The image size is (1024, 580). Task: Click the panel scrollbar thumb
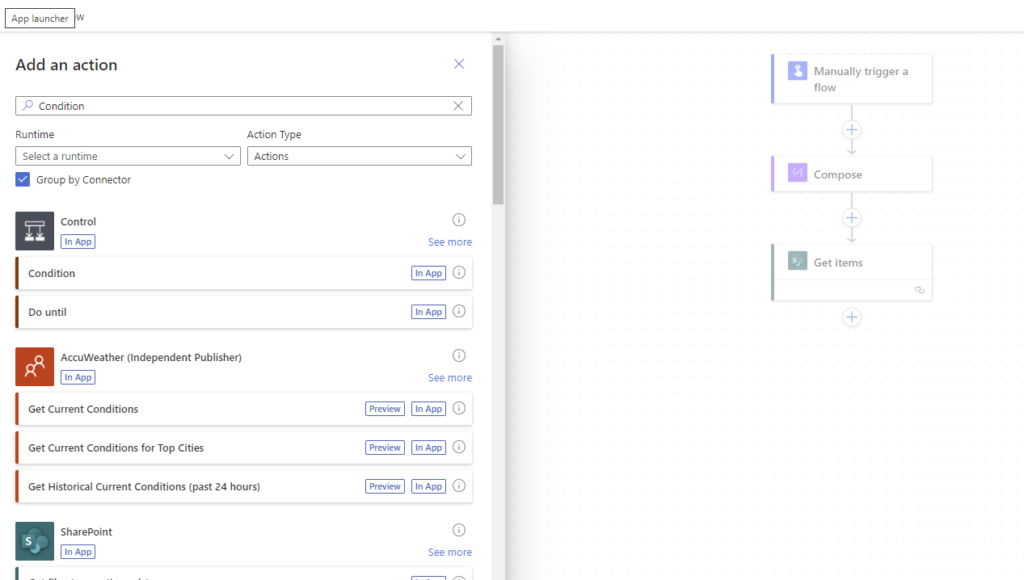click(x=498, y=124)
